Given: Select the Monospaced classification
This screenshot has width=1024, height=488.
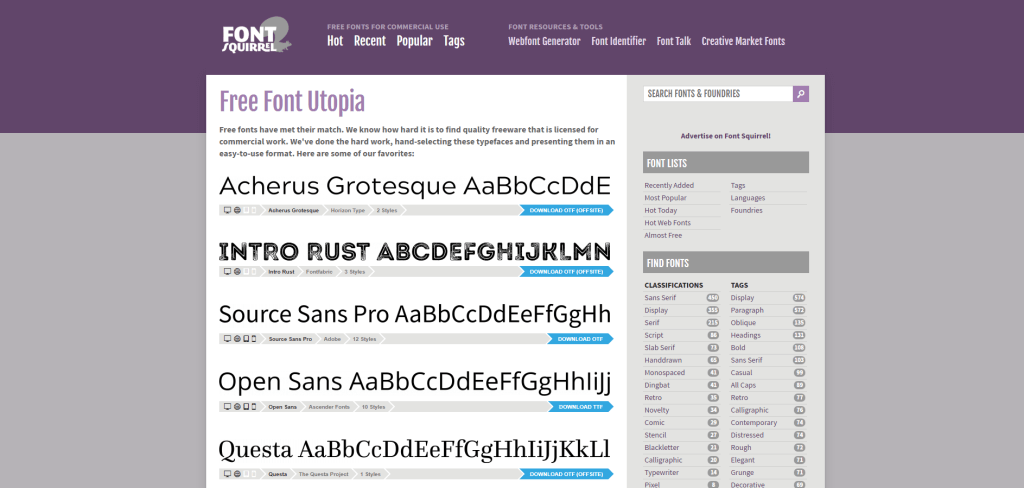Looking at the screenshot, I should (x=665, y=372).
